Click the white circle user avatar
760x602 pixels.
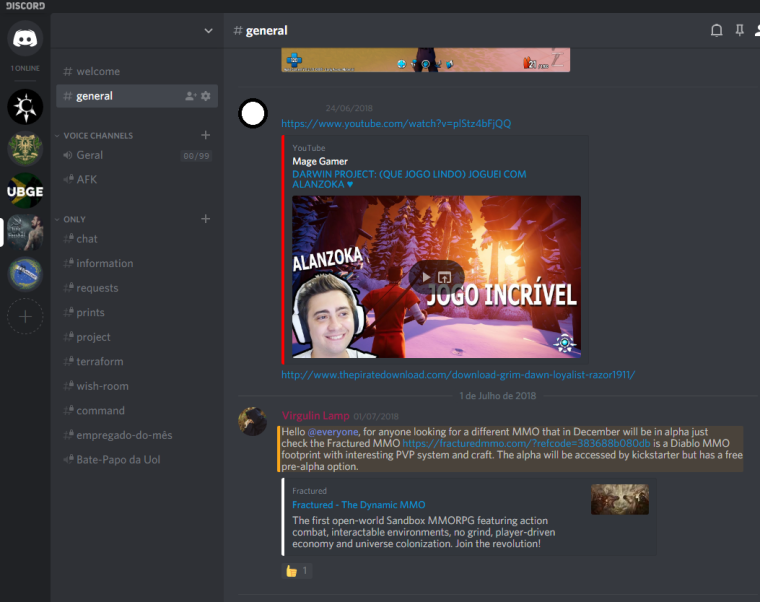click(253, 114)
